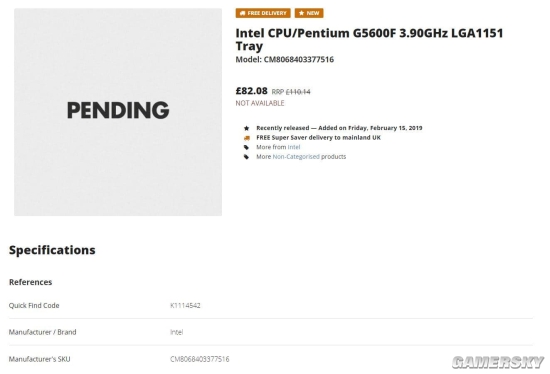This screenshot has width=550, height=374.
Task: Click the Specifications heading
Action: pyautogui.click(x=52, y=250)
